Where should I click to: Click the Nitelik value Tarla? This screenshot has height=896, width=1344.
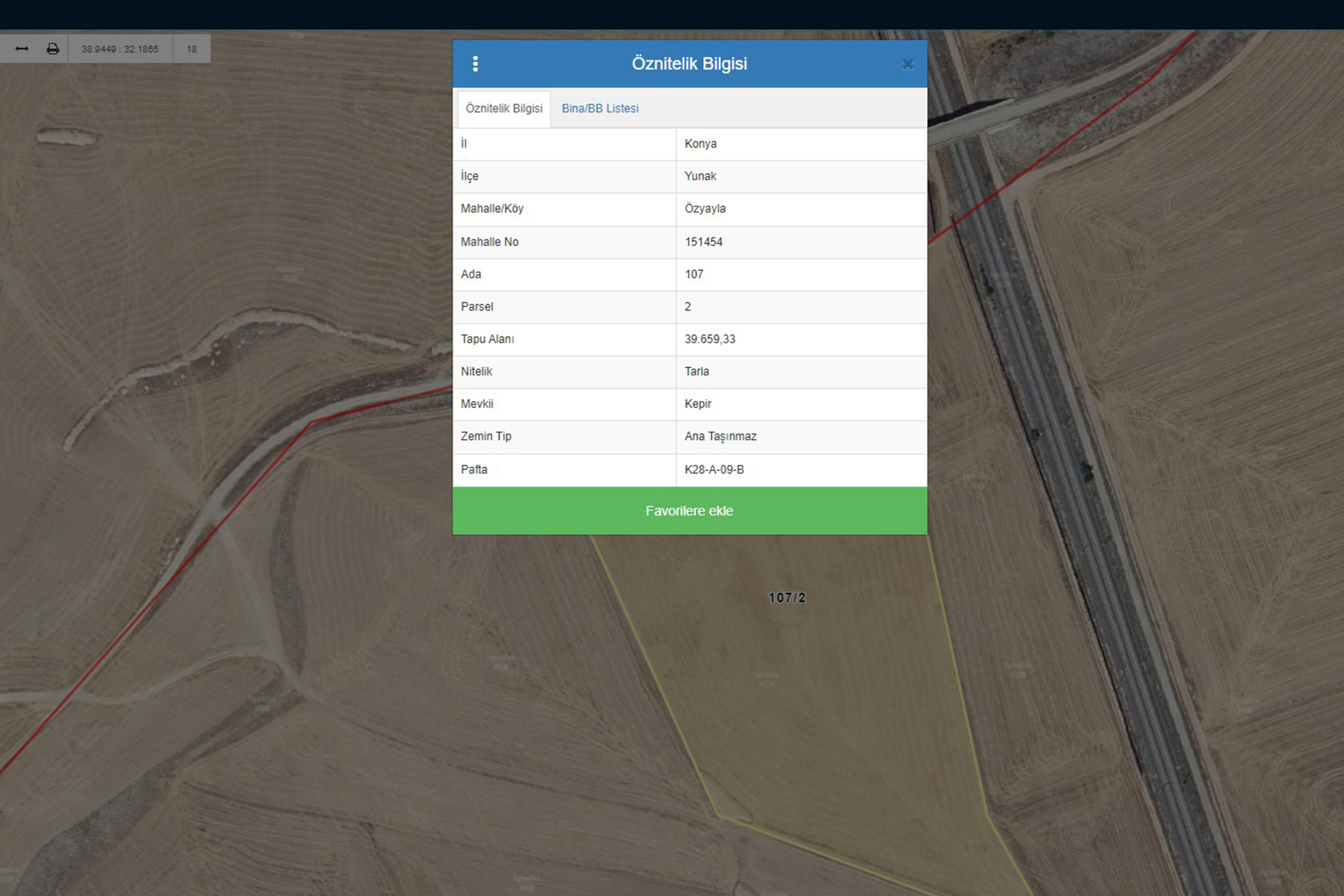[697, 372]
